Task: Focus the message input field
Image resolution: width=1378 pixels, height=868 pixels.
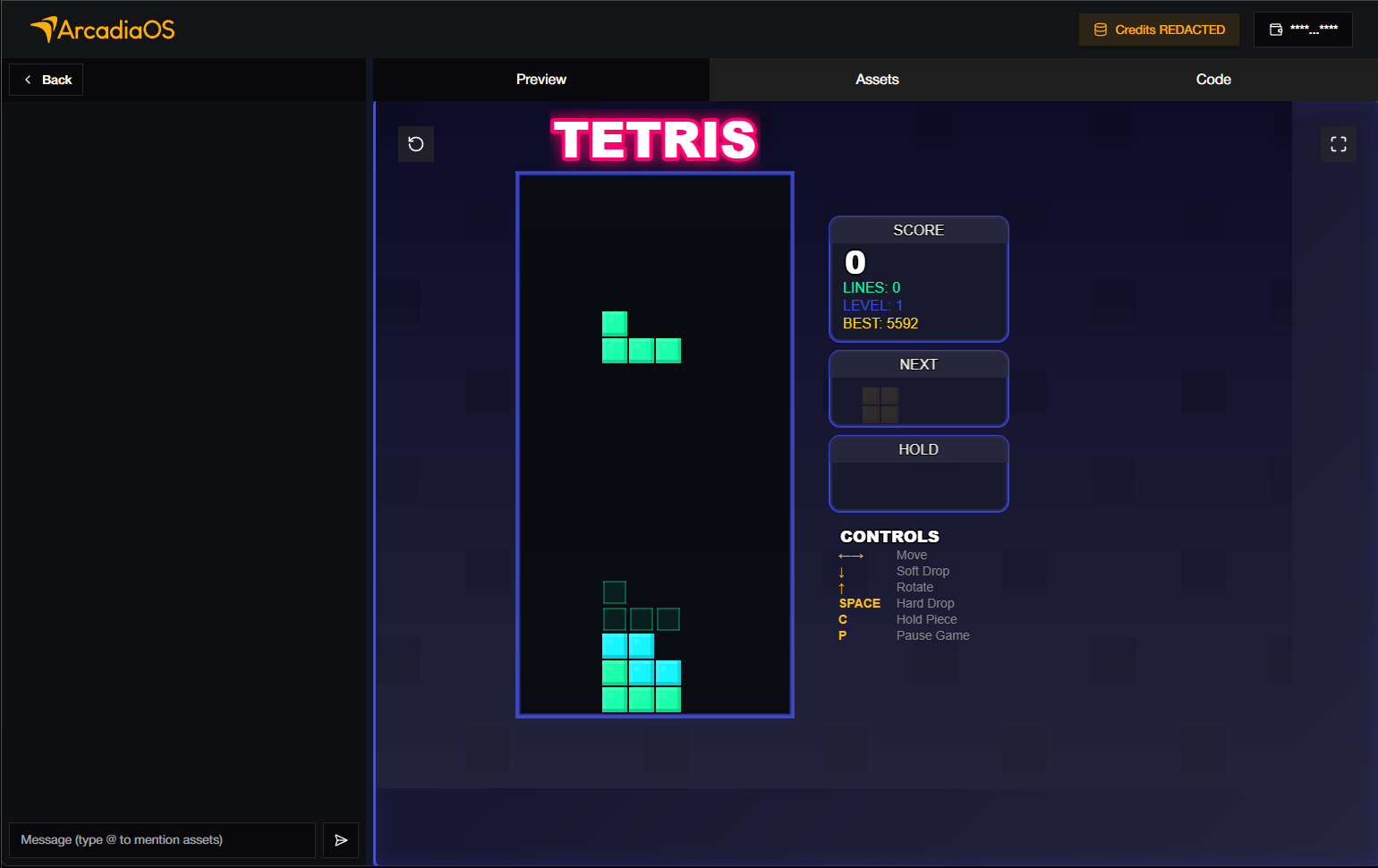Action: pyautogui.click(x=162, y=840)
